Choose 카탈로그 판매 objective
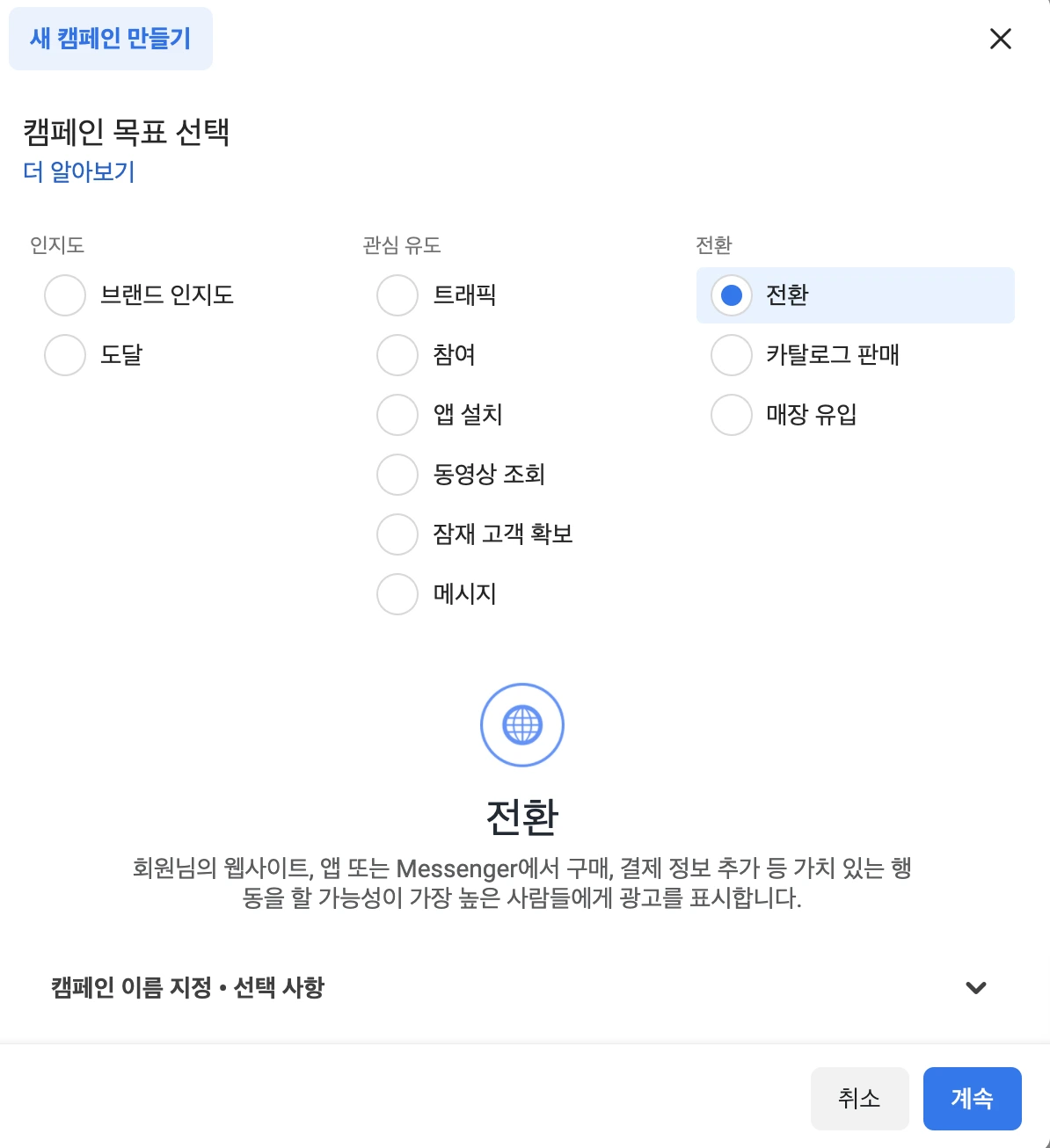 [x=732, y=355]
